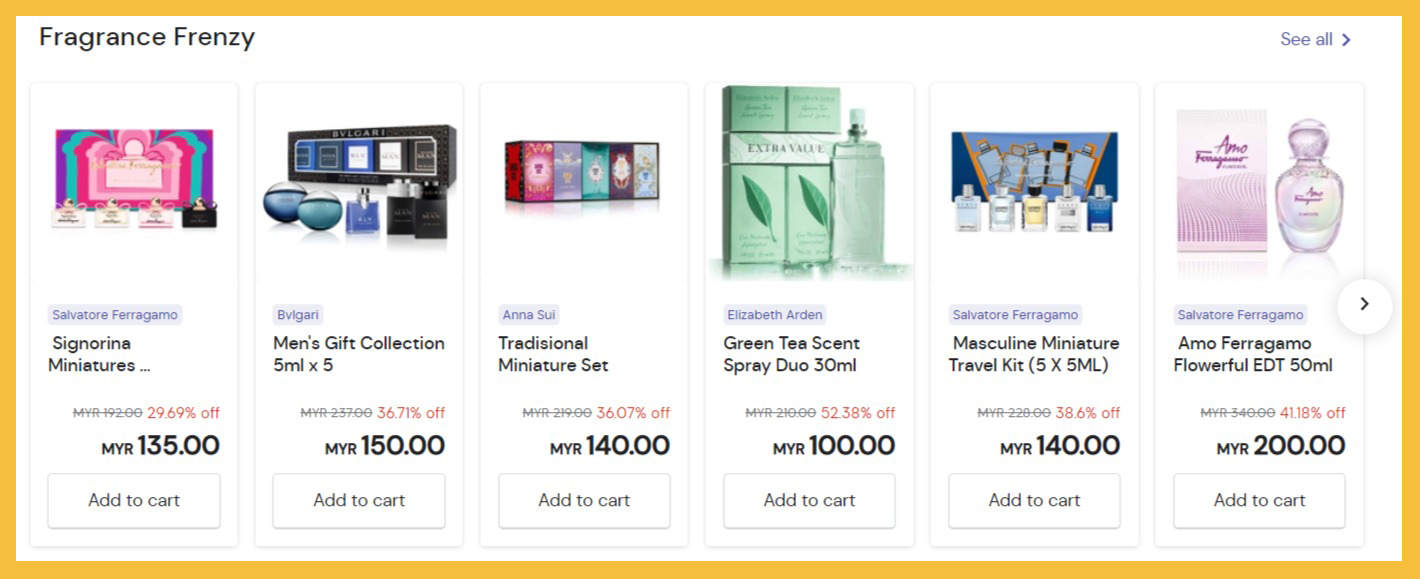Add Men's Gift Collection to cart
Viewport: 1420px width, 579px height.
359,500
